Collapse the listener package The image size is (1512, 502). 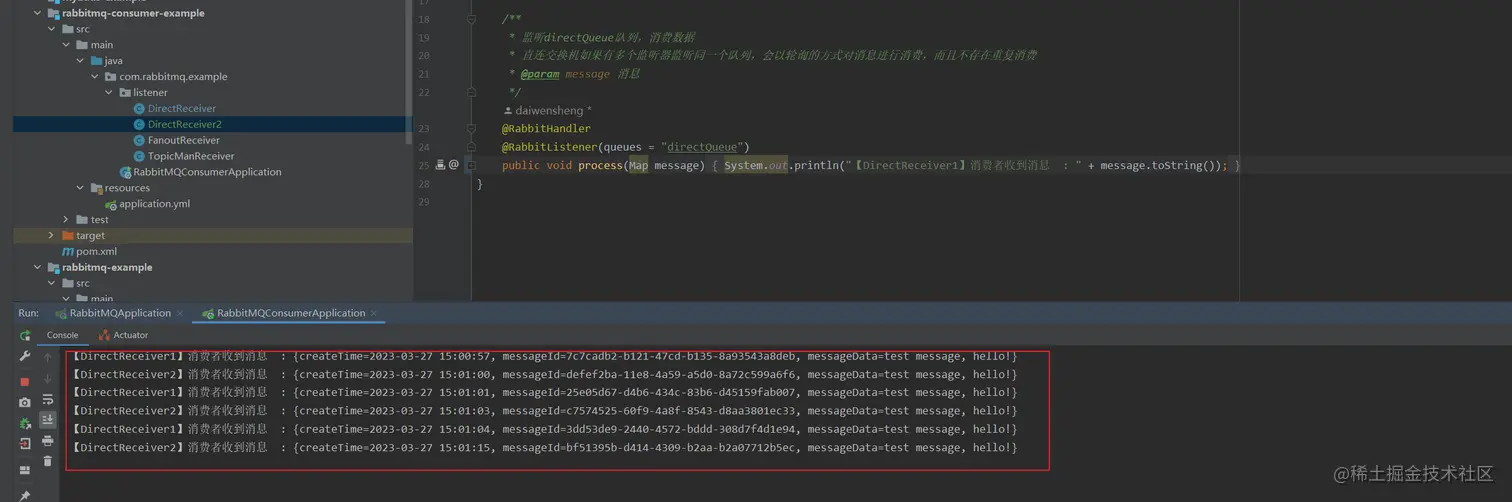pos(109,93)
